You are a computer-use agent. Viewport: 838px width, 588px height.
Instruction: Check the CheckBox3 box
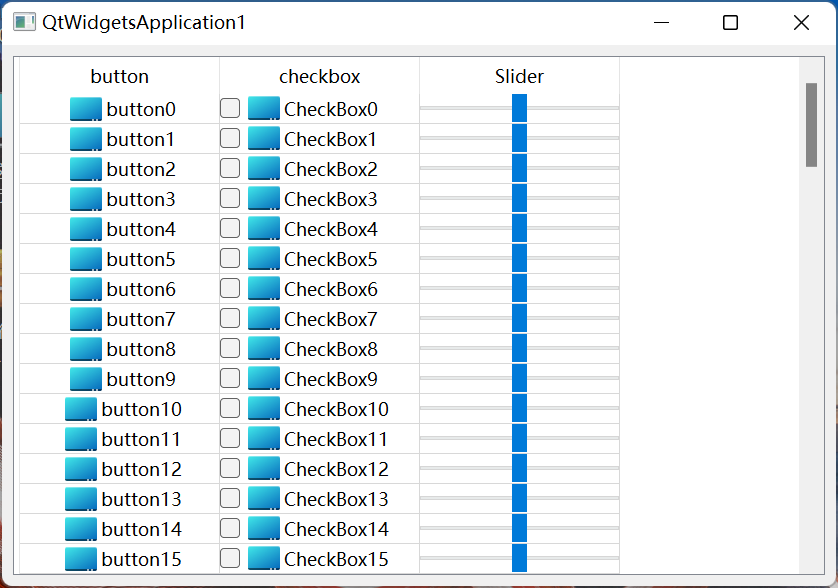230,198
